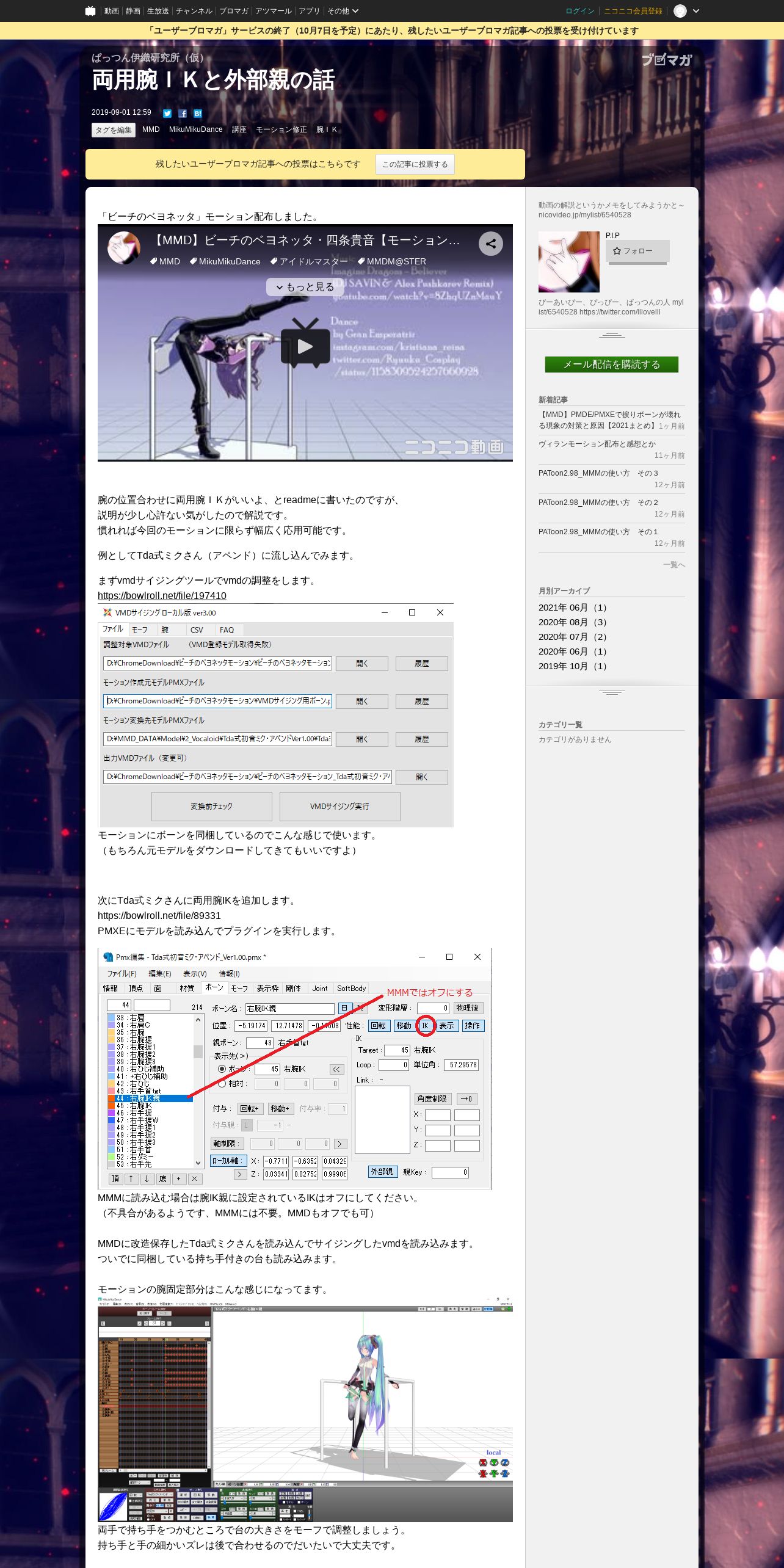Open the PMDE/PMXEで捩りボーンが壊れる article
The height and width of the screenshot is (1568, 784).
coord(609,420)
